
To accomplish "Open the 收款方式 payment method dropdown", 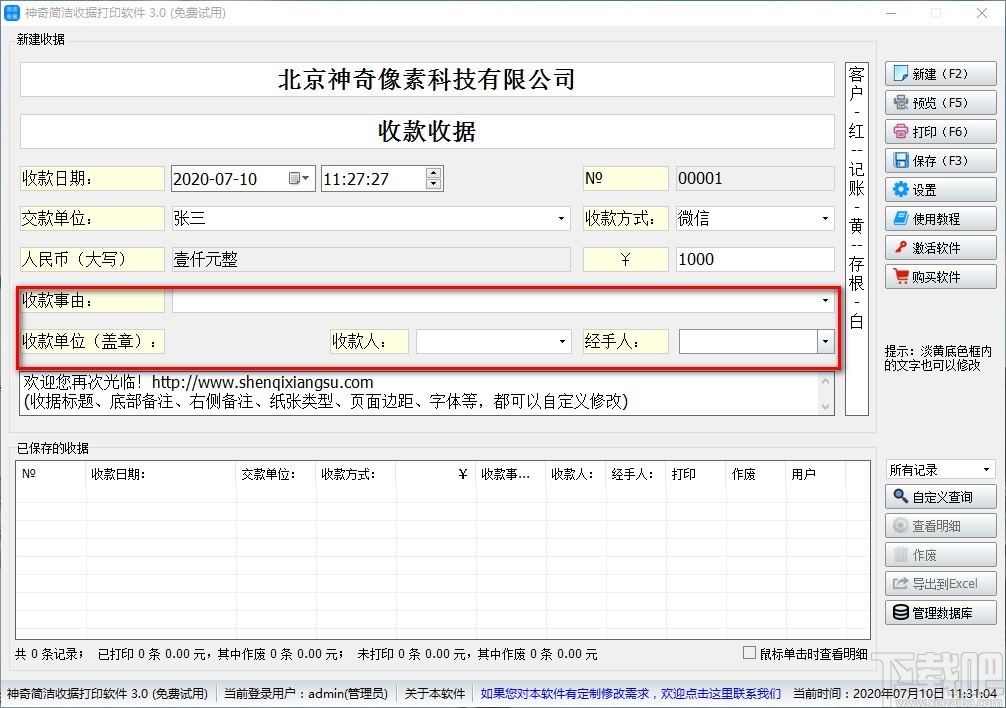I will [826, 218].
